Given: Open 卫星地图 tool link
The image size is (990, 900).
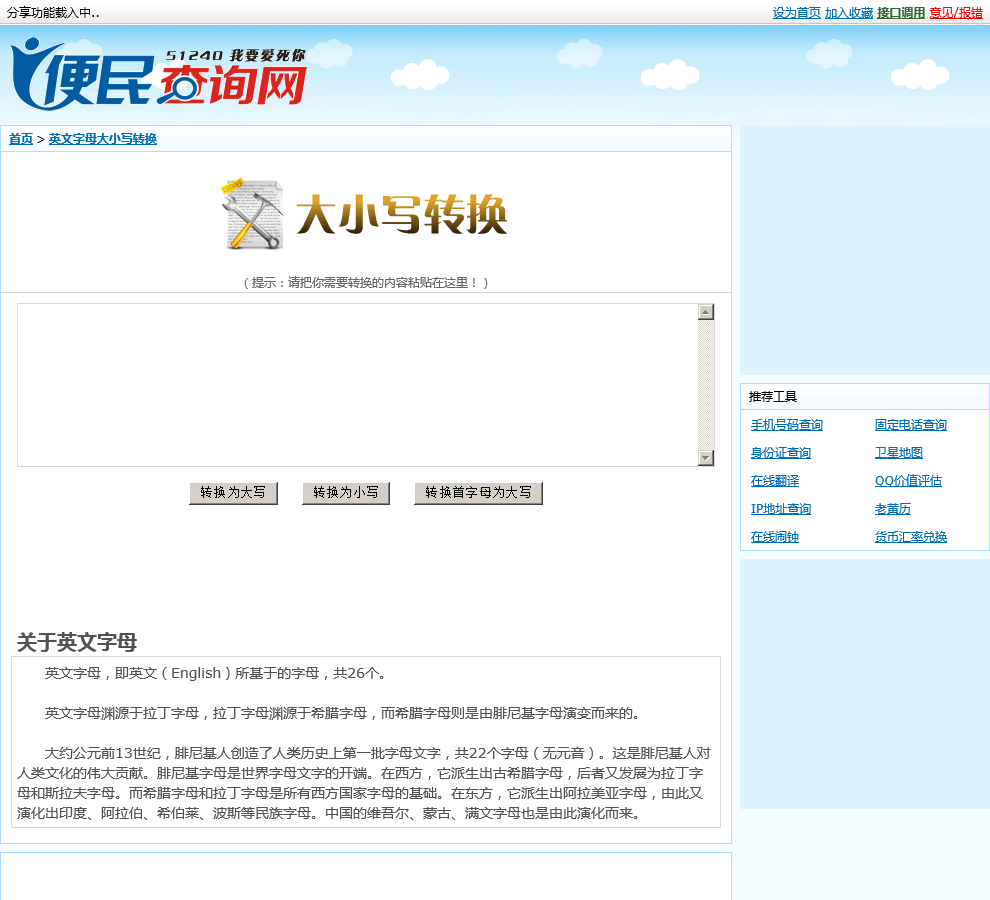Looking at the screenshot, I should (x=898, y=453).
